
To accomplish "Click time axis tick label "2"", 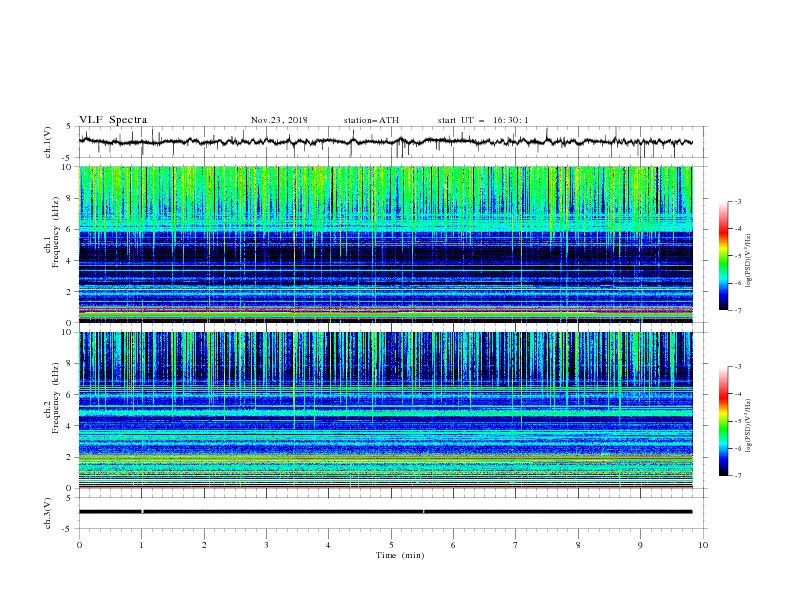I will pos(204,545).
